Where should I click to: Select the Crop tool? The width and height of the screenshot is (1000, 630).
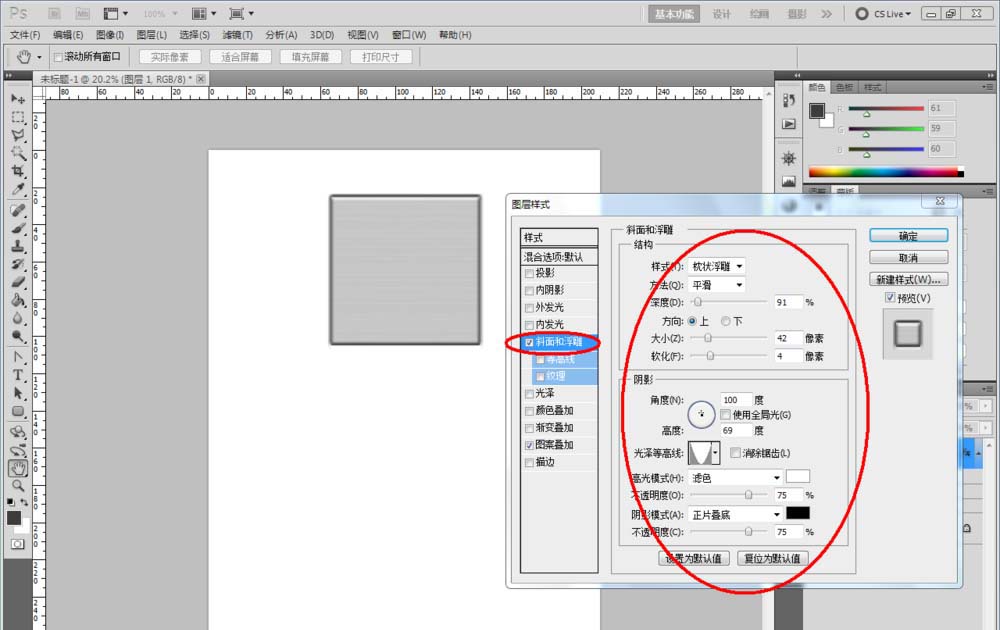[x=18, y=171]
